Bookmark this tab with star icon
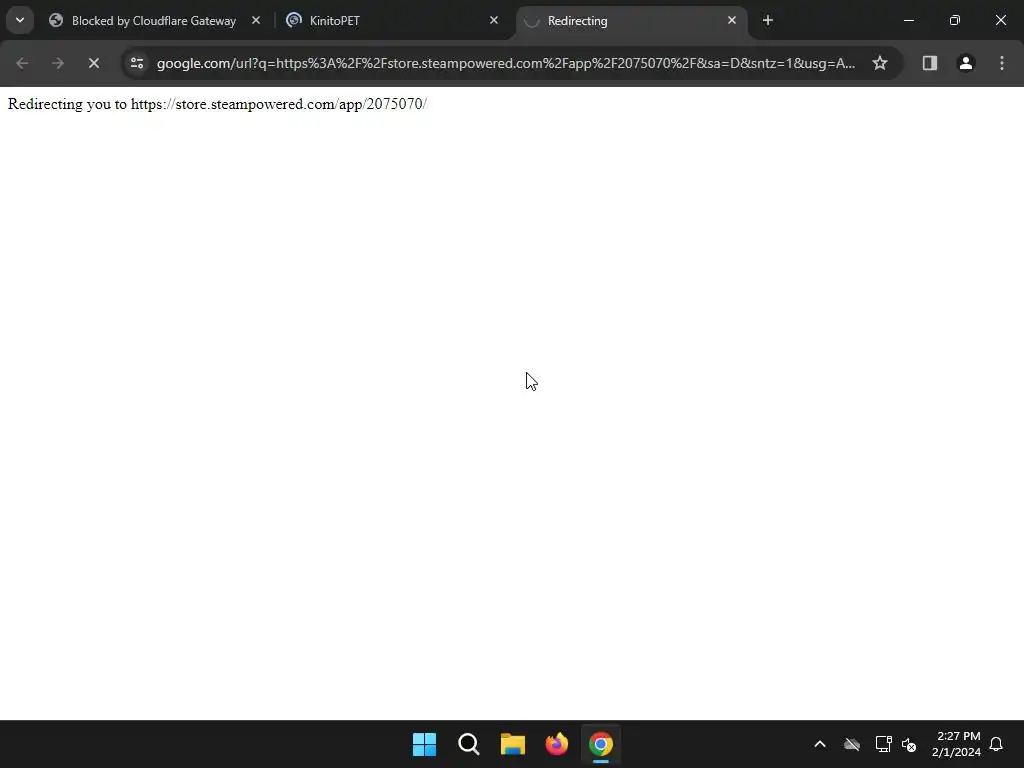Image resolution: width=1024 pixels, height=768 pixels. point(880,63)
